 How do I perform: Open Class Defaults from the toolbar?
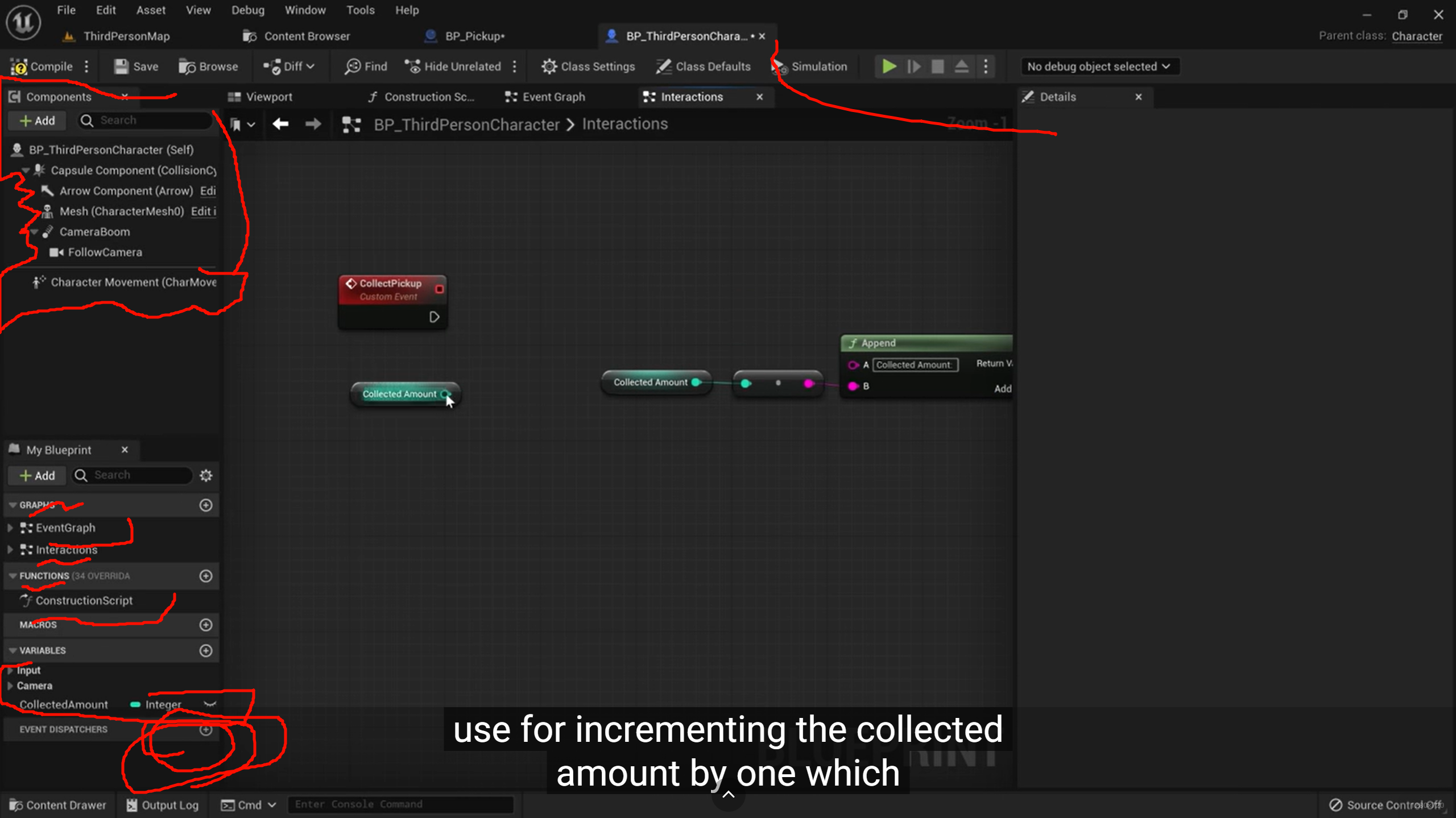coord(704,67)
